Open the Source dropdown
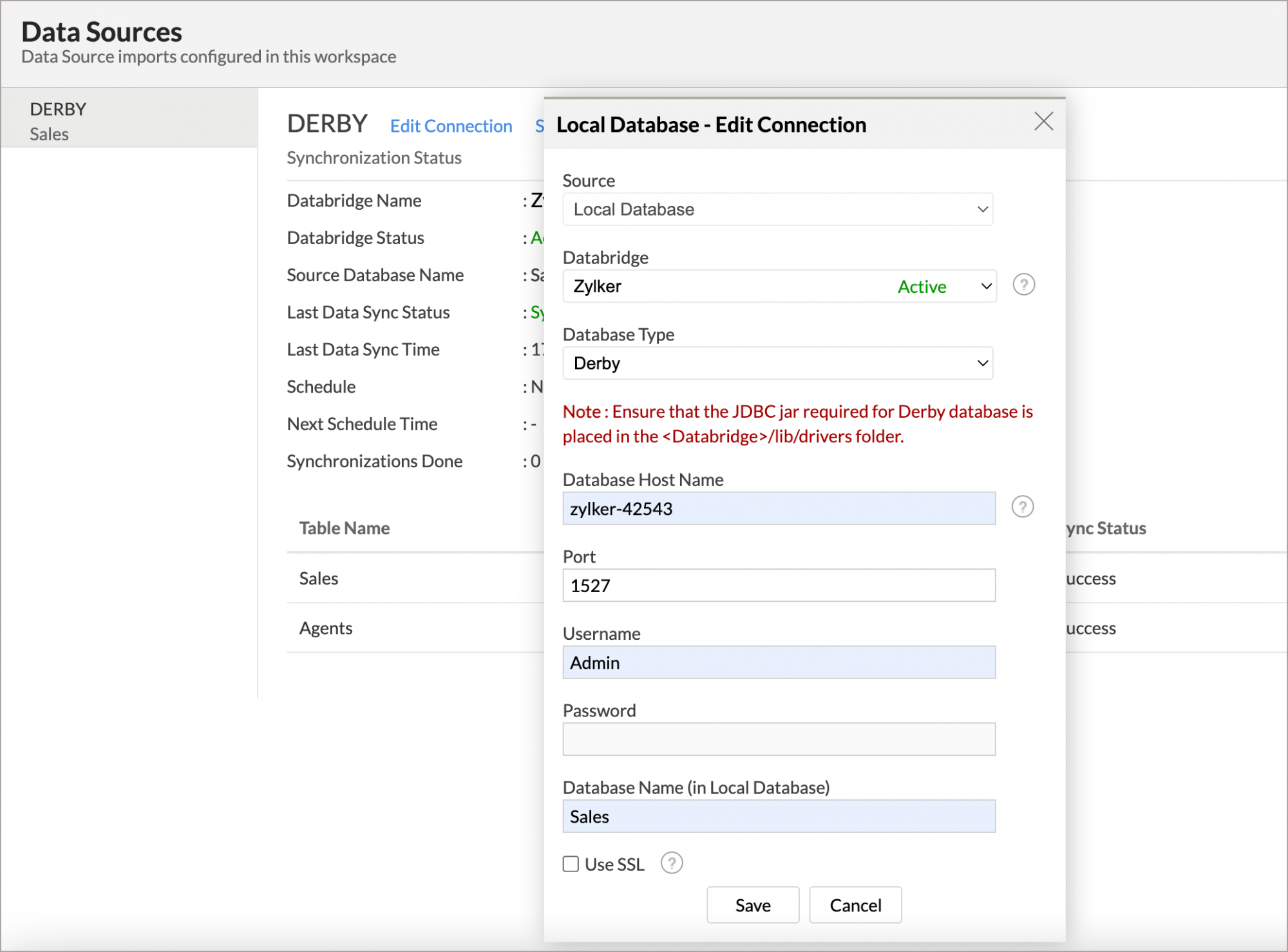The width and height of the screenshot is (1288, 952). tap(778, 209)
